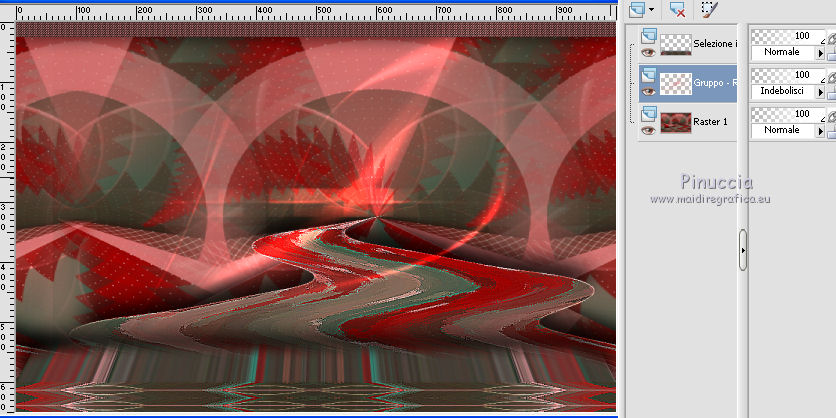Adjust opacity slider of Gruppo layer
Viewport: 836px width, 418px height.
tap(788, 75)
